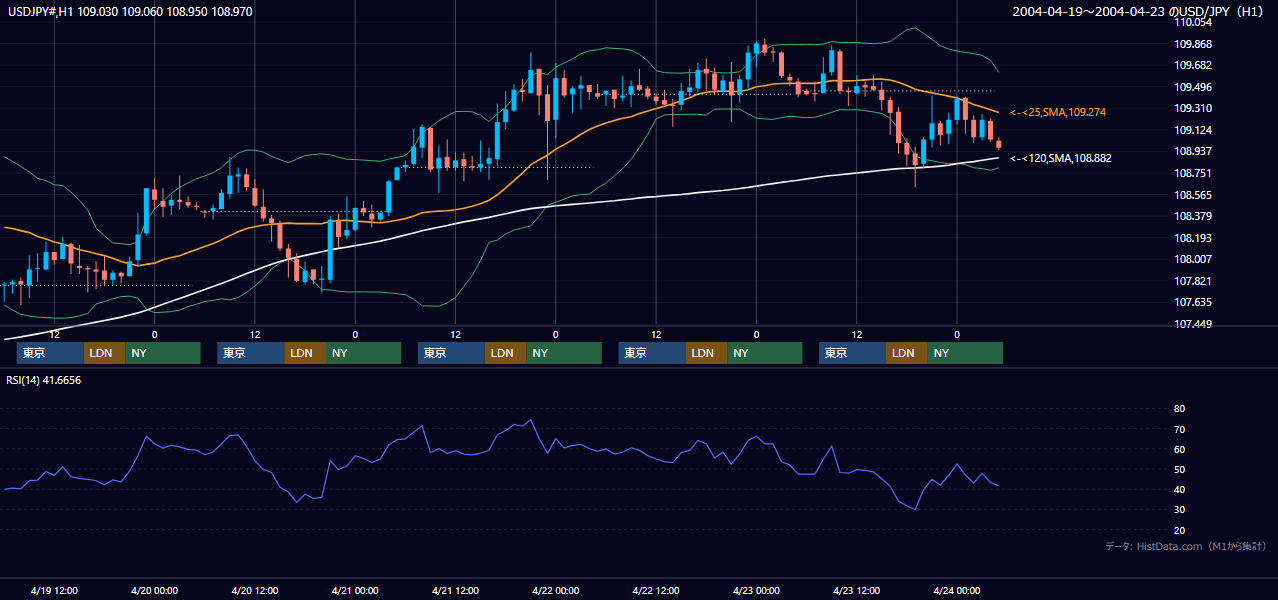Viewport: 1278px width, 600px height.
Task: Select the RSI 20 scale value
Action: (x=1180, y=530)
